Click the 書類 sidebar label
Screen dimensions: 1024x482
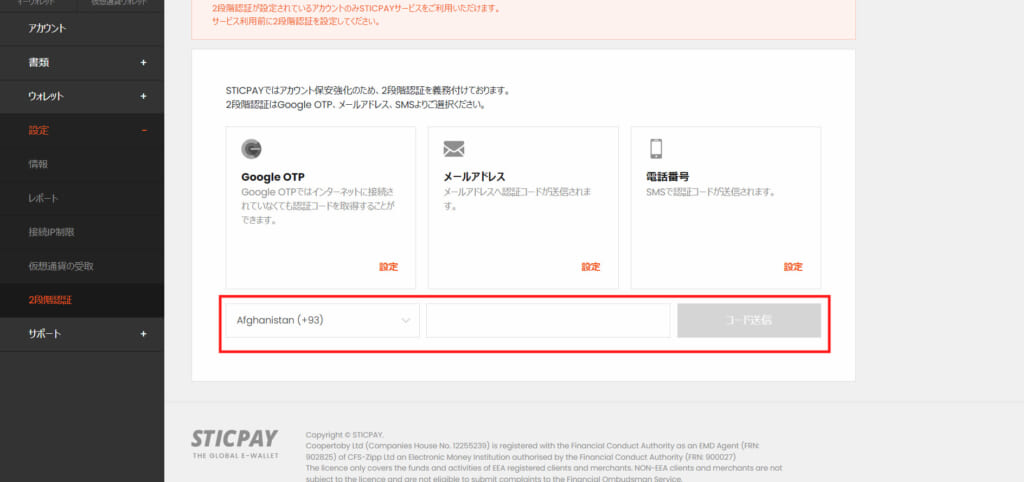tap(39, 63)
